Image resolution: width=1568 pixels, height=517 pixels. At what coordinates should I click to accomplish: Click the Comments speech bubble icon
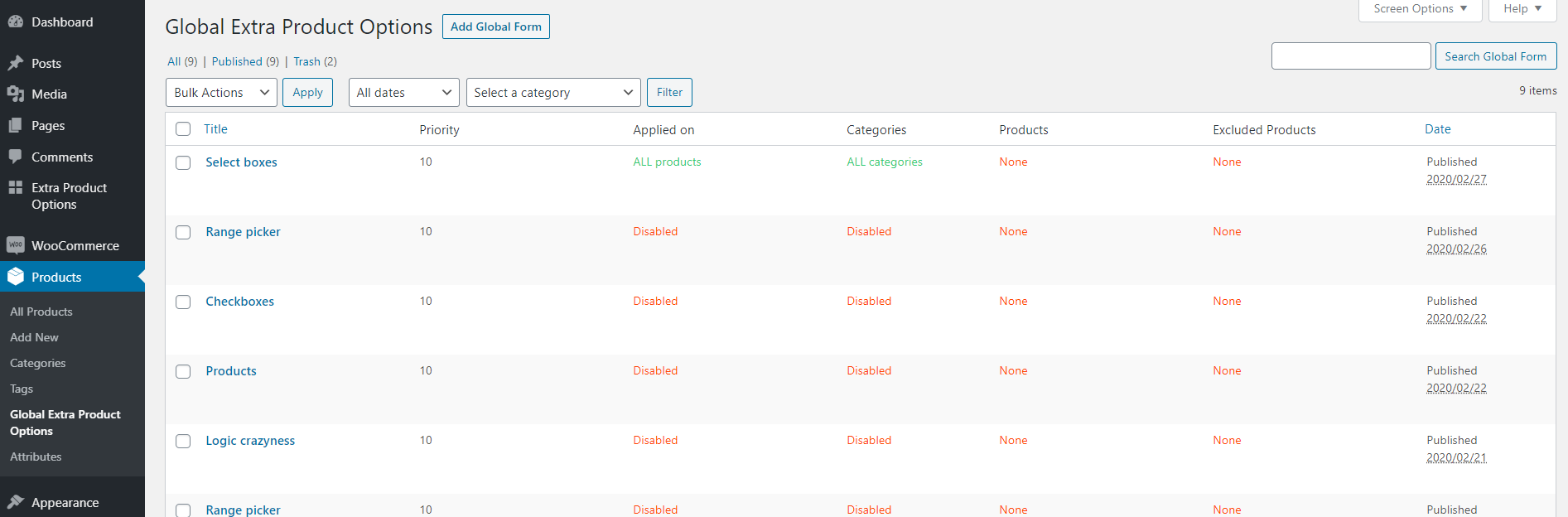15,157
